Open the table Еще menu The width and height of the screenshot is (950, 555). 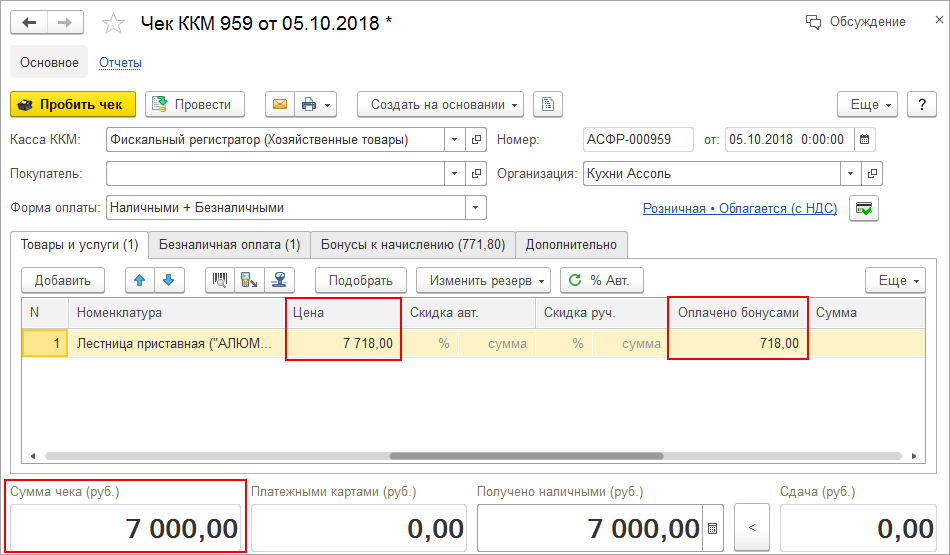click(x=895, y=281)
